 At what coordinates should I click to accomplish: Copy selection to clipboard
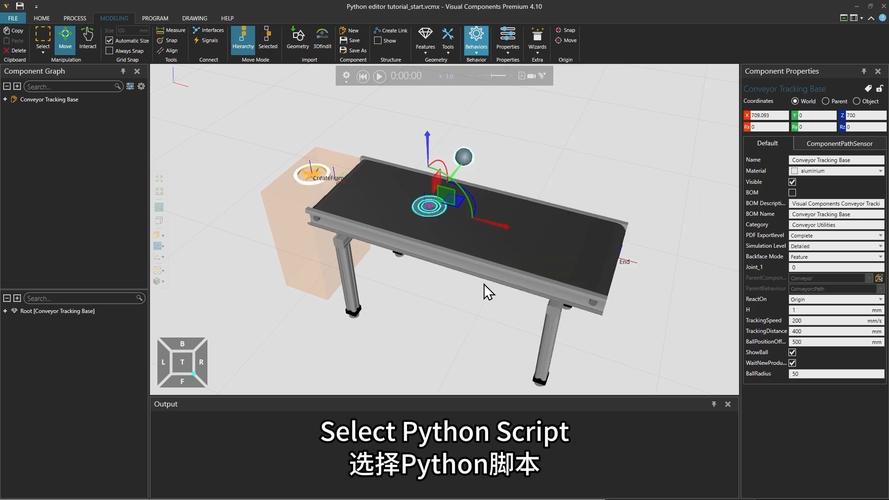14,31
